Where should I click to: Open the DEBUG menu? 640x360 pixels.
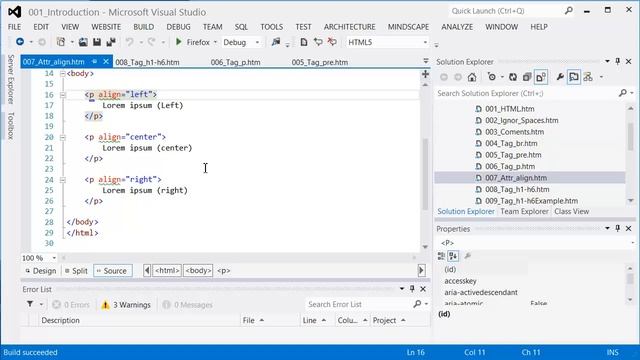coord(178,27)
